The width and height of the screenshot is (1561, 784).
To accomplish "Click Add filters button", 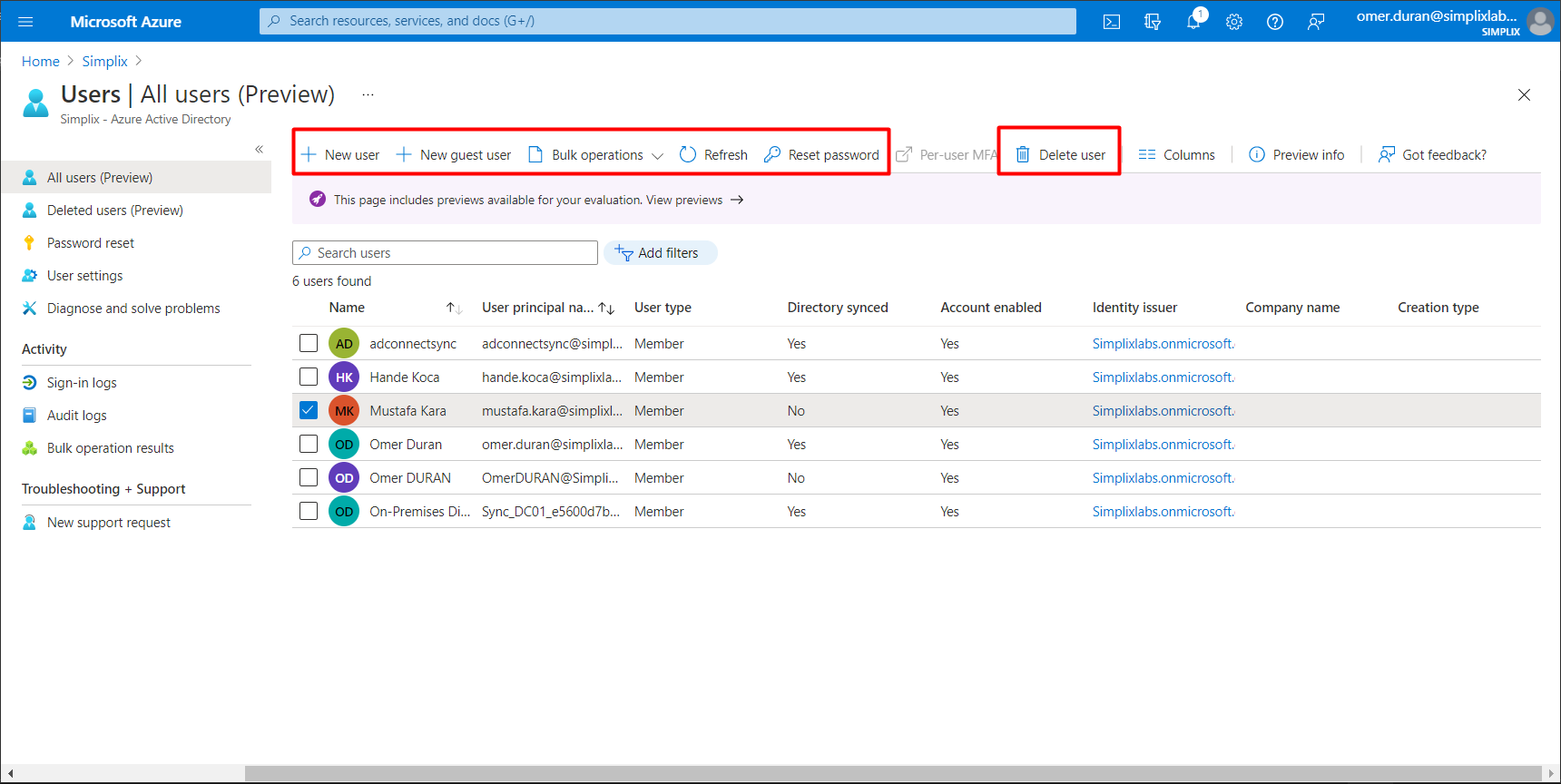I will 661,253.
